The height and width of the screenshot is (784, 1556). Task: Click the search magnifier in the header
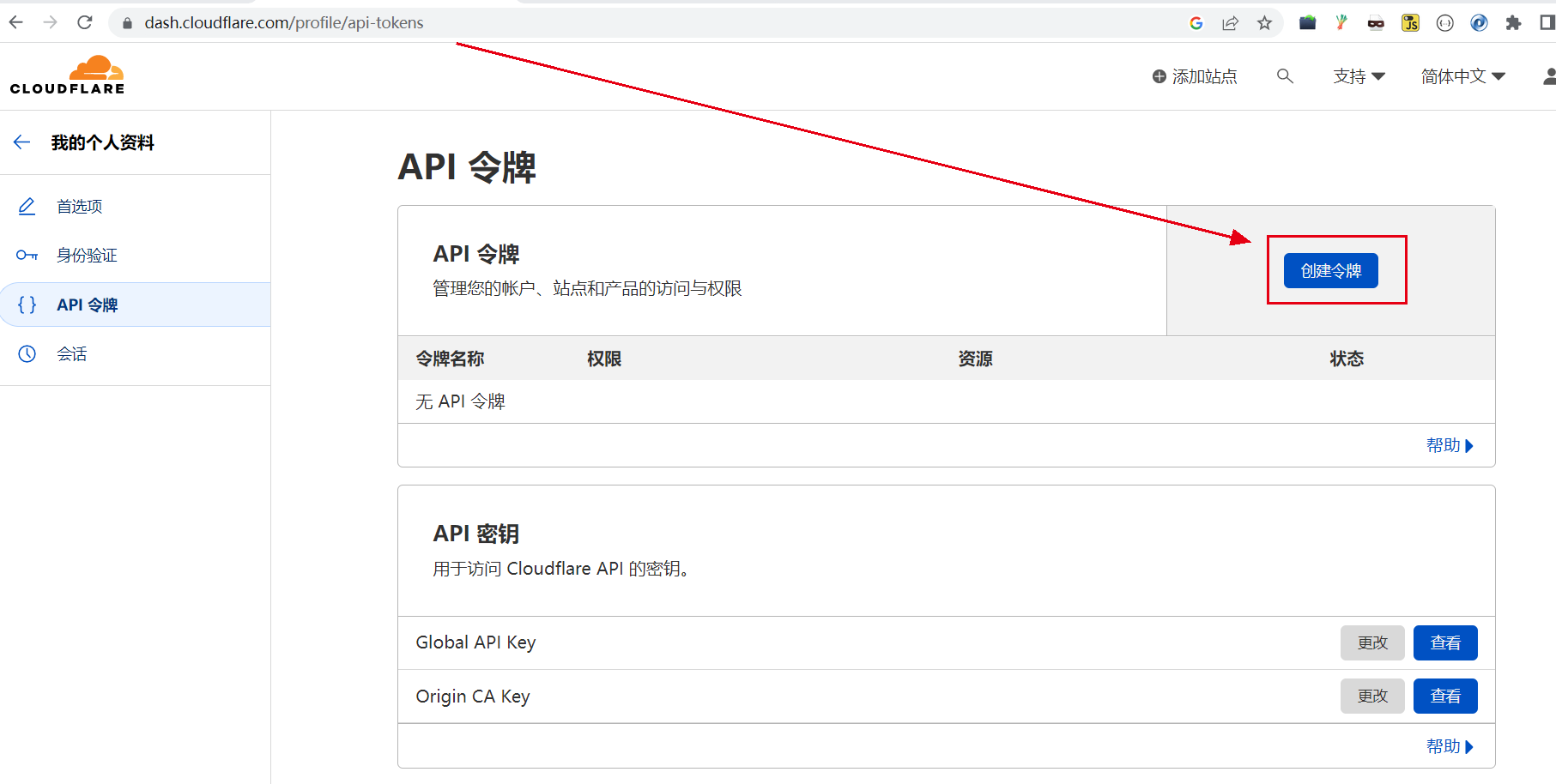[x=1285, y=76]
